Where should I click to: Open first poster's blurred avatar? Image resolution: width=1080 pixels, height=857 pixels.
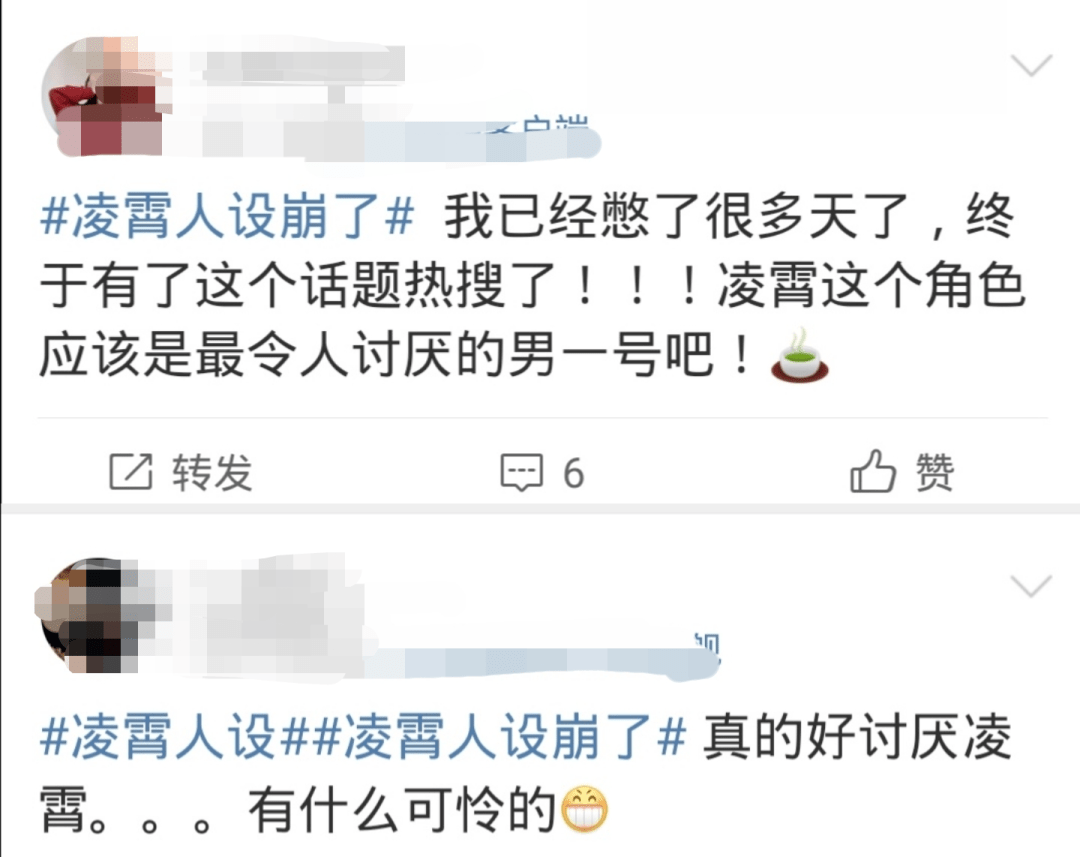pos(105,96)
